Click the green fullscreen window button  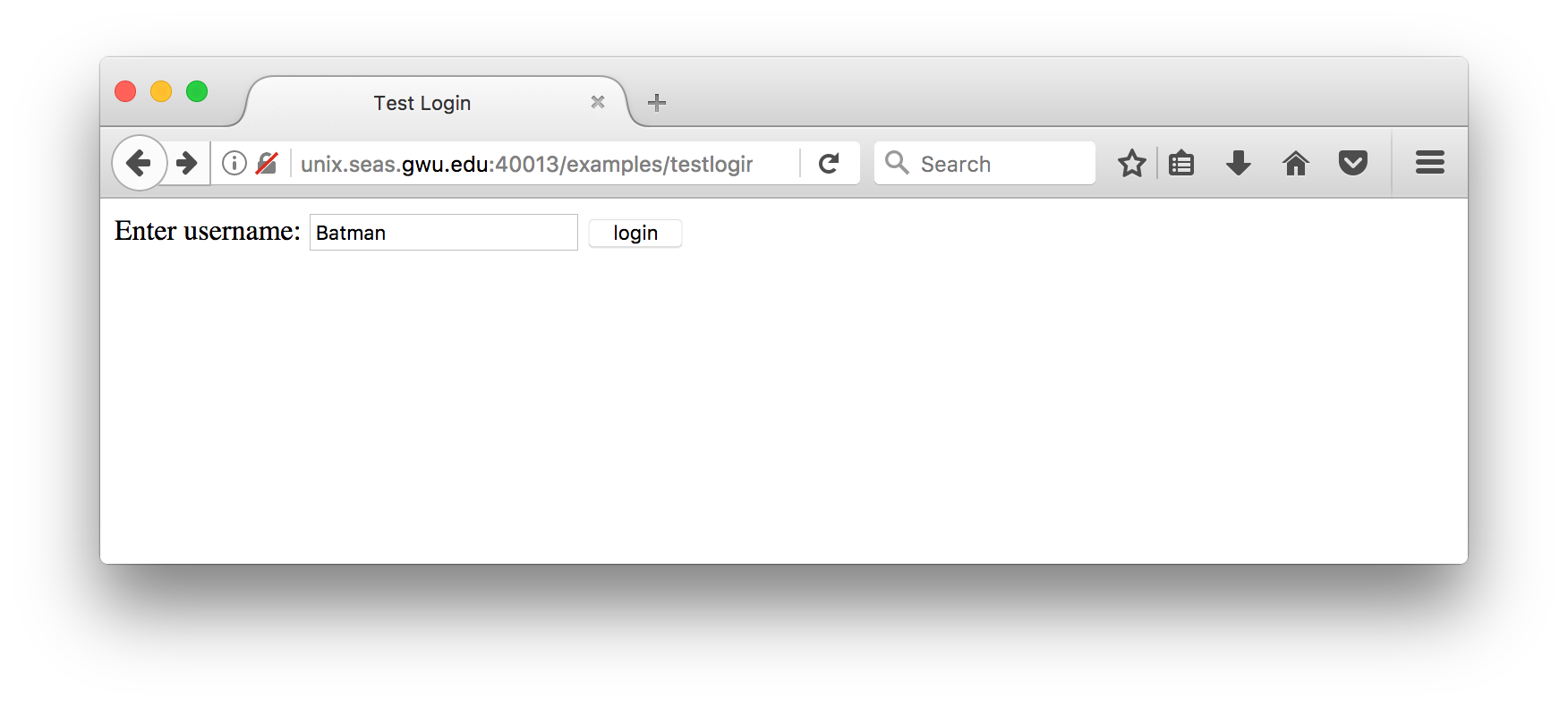click(197, 91)
